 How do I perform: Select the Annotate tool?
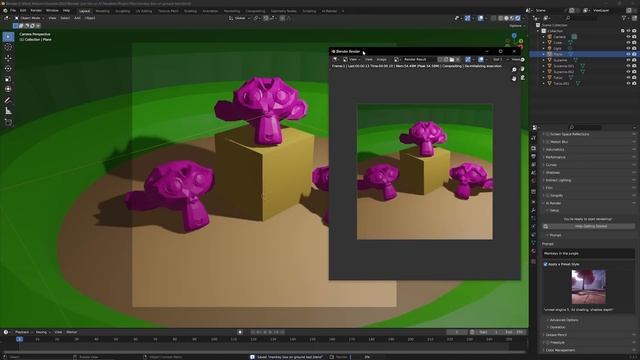(8, 100)
